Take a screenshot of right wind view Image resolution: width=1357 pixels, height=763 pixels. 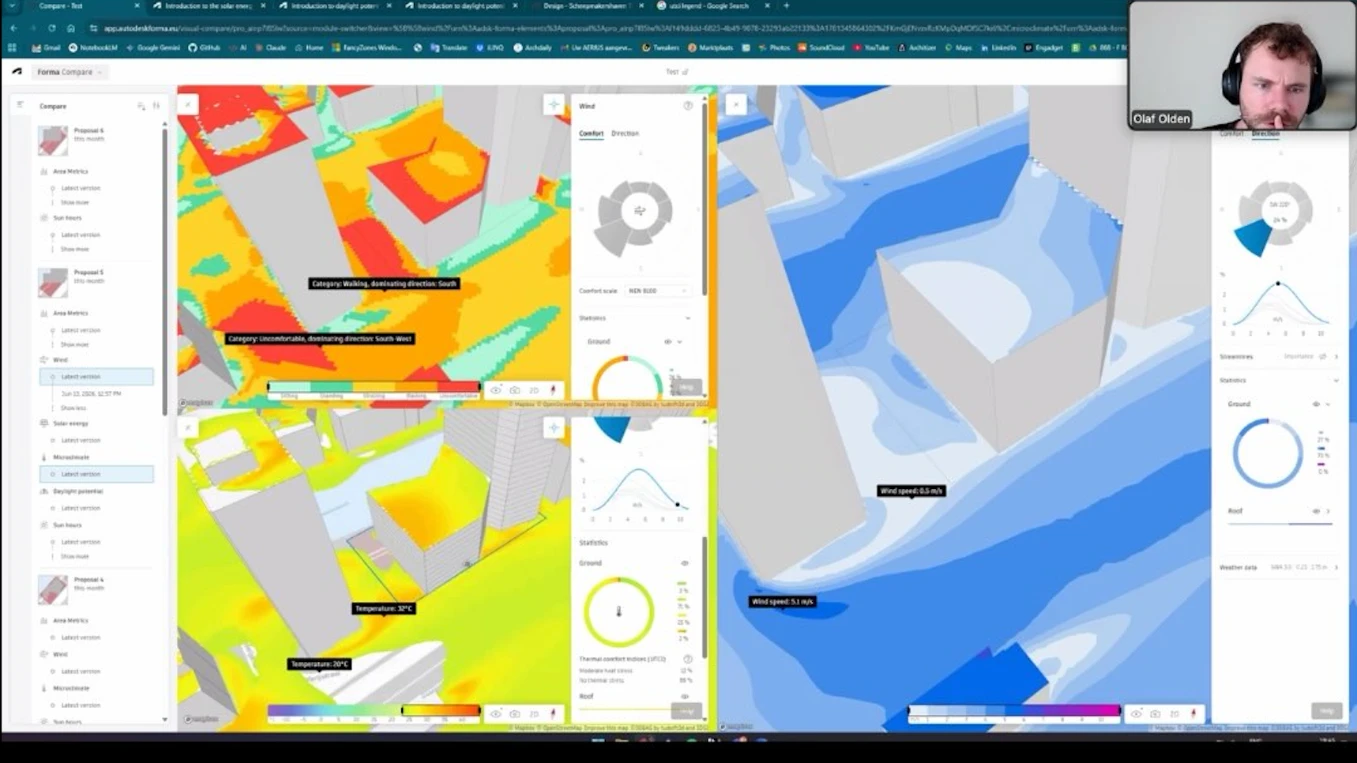(x=1155, y=714)
